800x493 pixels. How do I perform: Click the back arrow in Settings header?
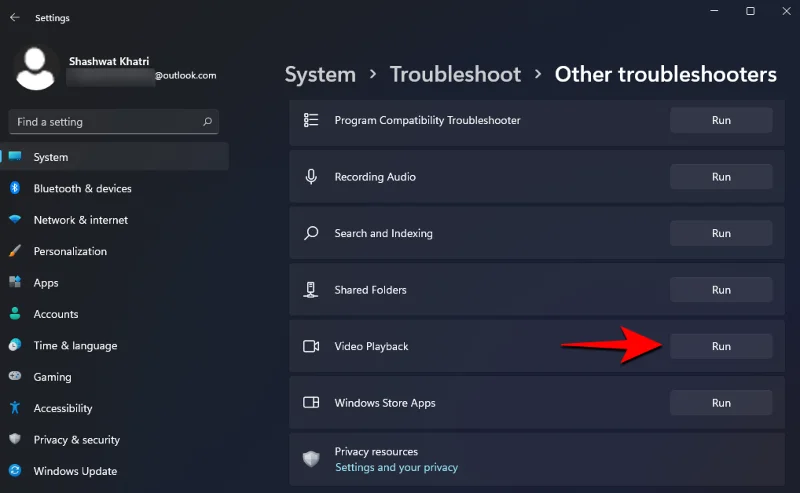click(14, 17)
